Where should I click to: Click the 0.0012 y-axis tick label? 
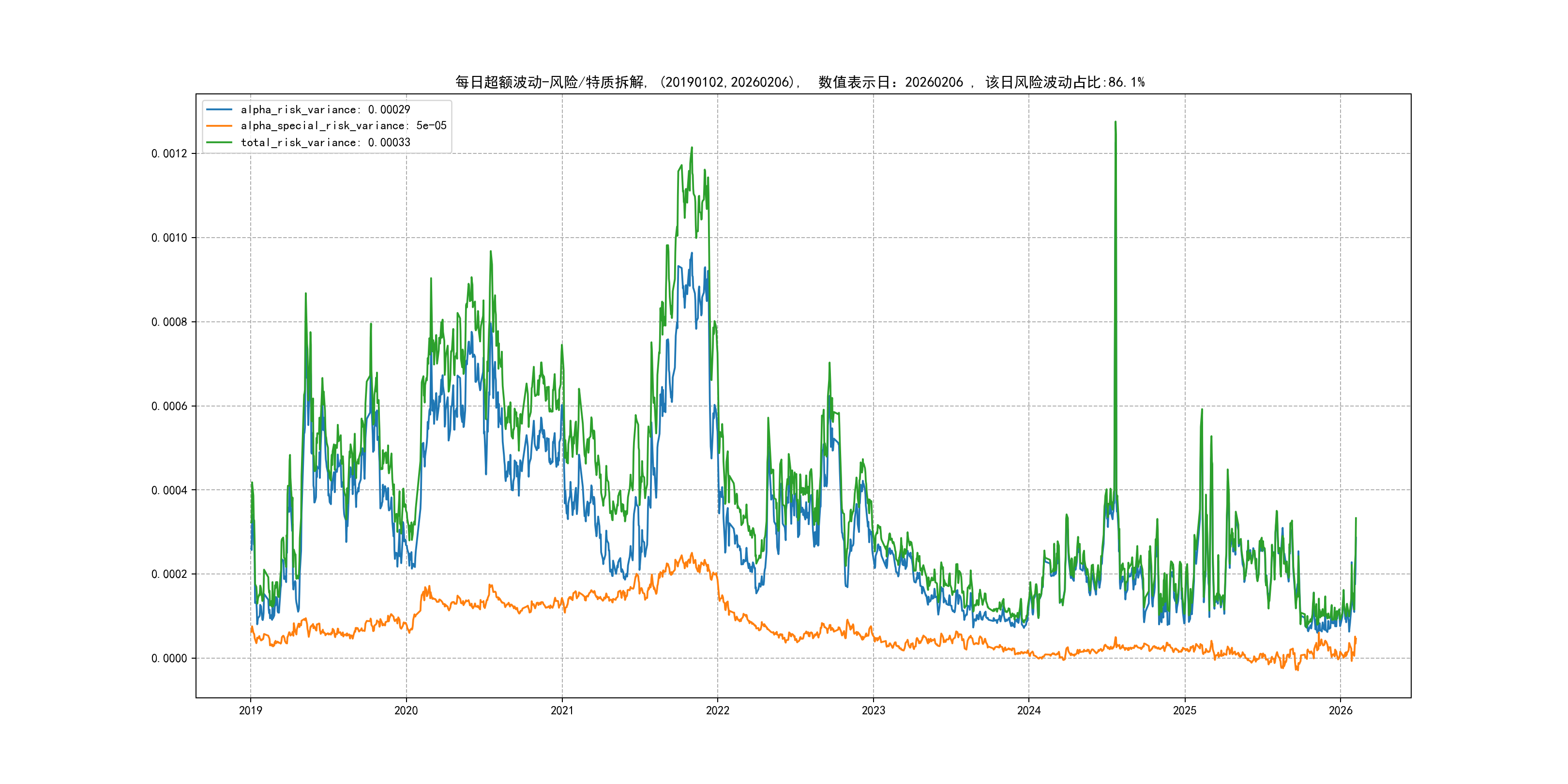169,153
